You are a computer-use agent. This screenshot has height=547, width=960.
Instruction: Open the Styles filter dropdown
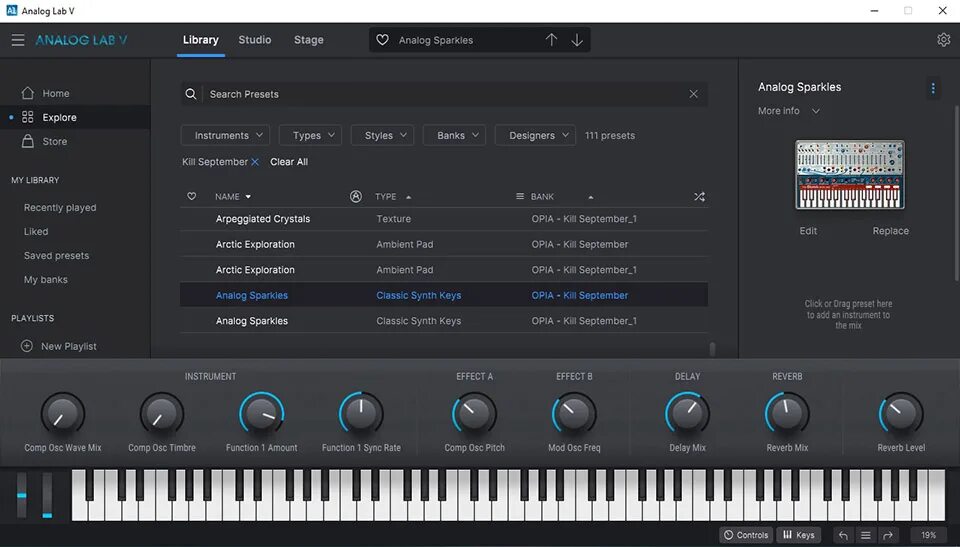click(x=383, y=135)
